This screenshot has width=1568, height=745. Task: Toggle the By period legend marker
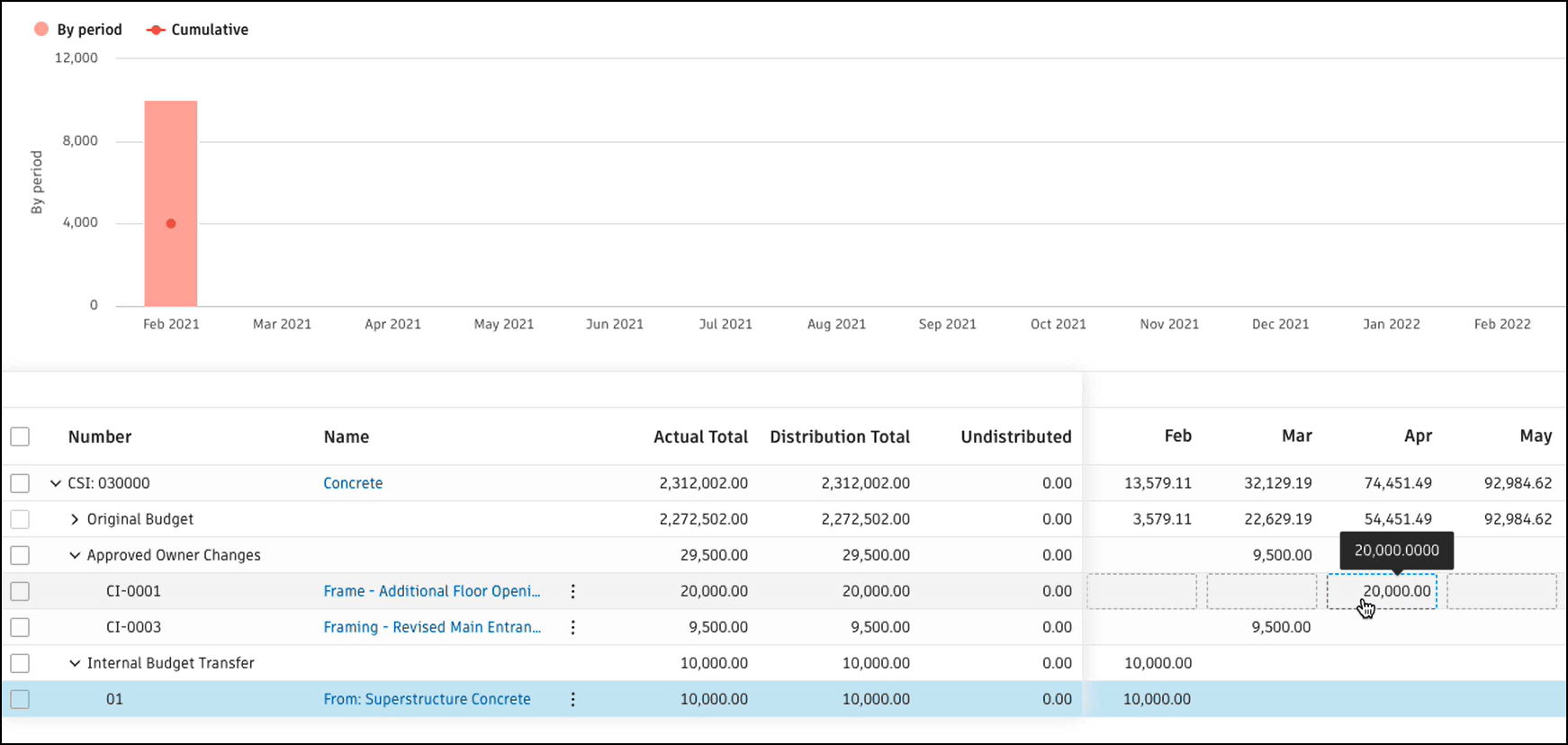click(41, 29)
